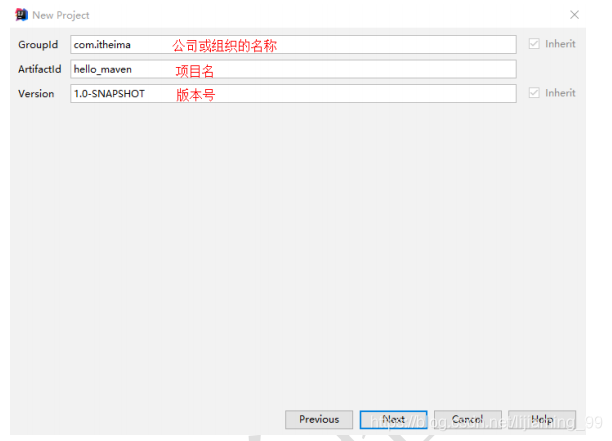Click the Version input field
The image size is (612, 441).
click(x=293, y=94)
